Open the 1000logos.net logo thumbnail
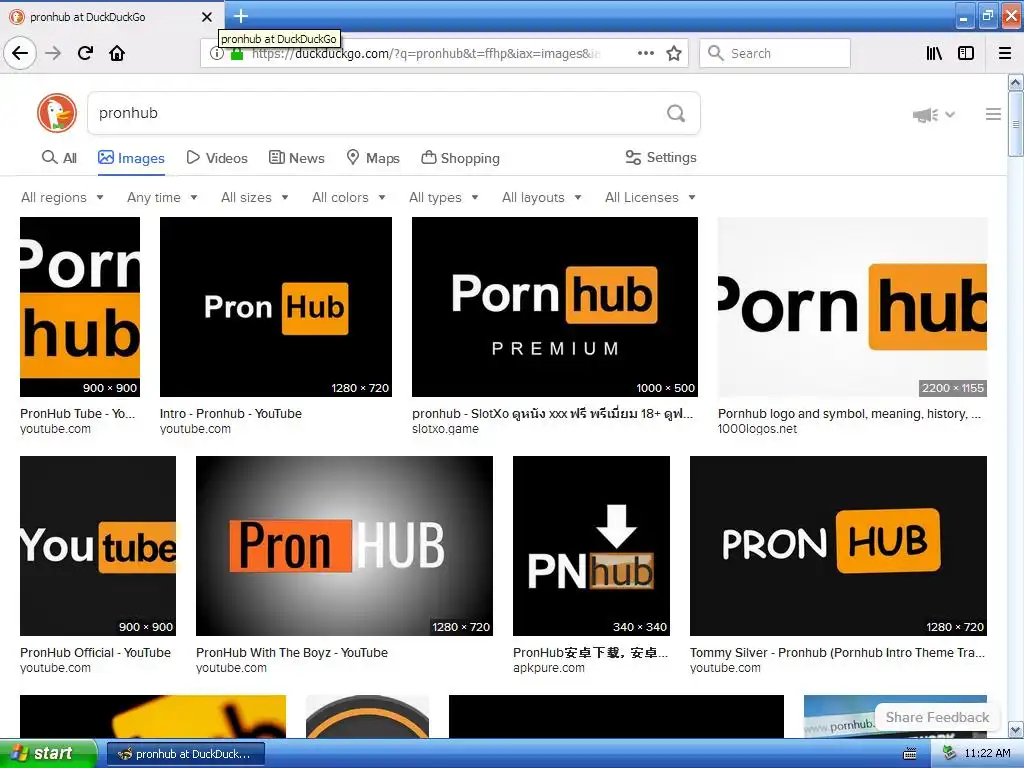1024x768 pixels. [852, 307]
